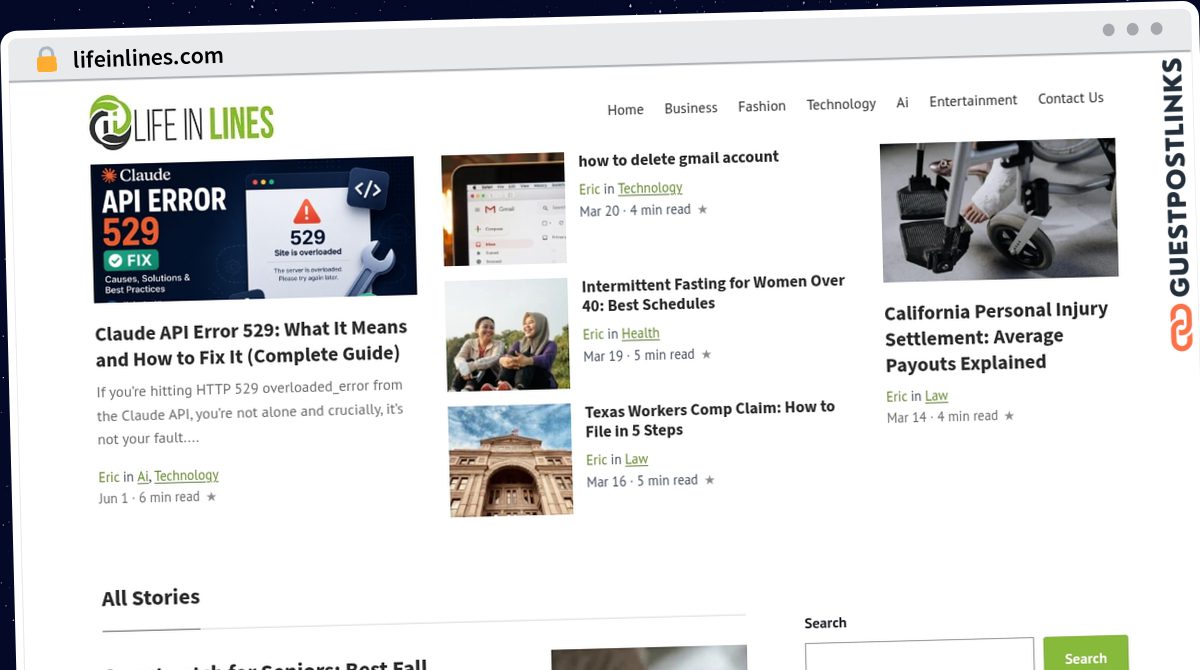This screenshot has width=1200, height=670.
Task: Click Law category under California article
Action: (937, 396)
